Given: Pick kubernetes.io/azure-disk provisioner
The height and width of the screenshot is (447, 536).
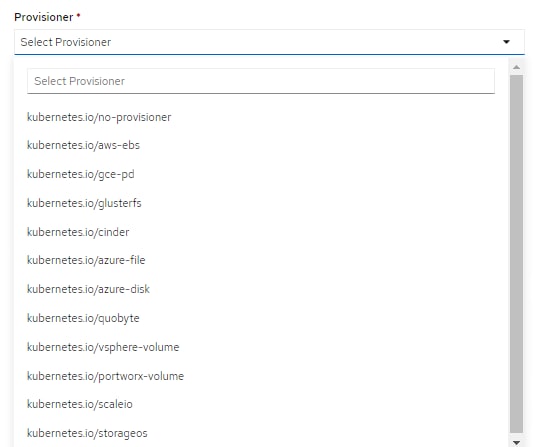Looking at the screenshot, I should (89, 289).
